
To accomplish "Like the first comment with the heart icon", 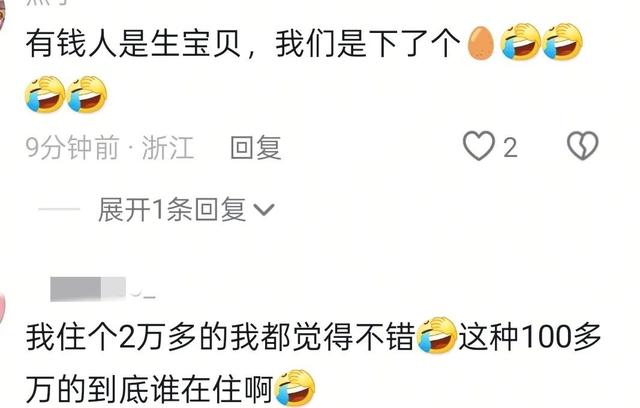I will pyautogui.click(x=479, y=146).
